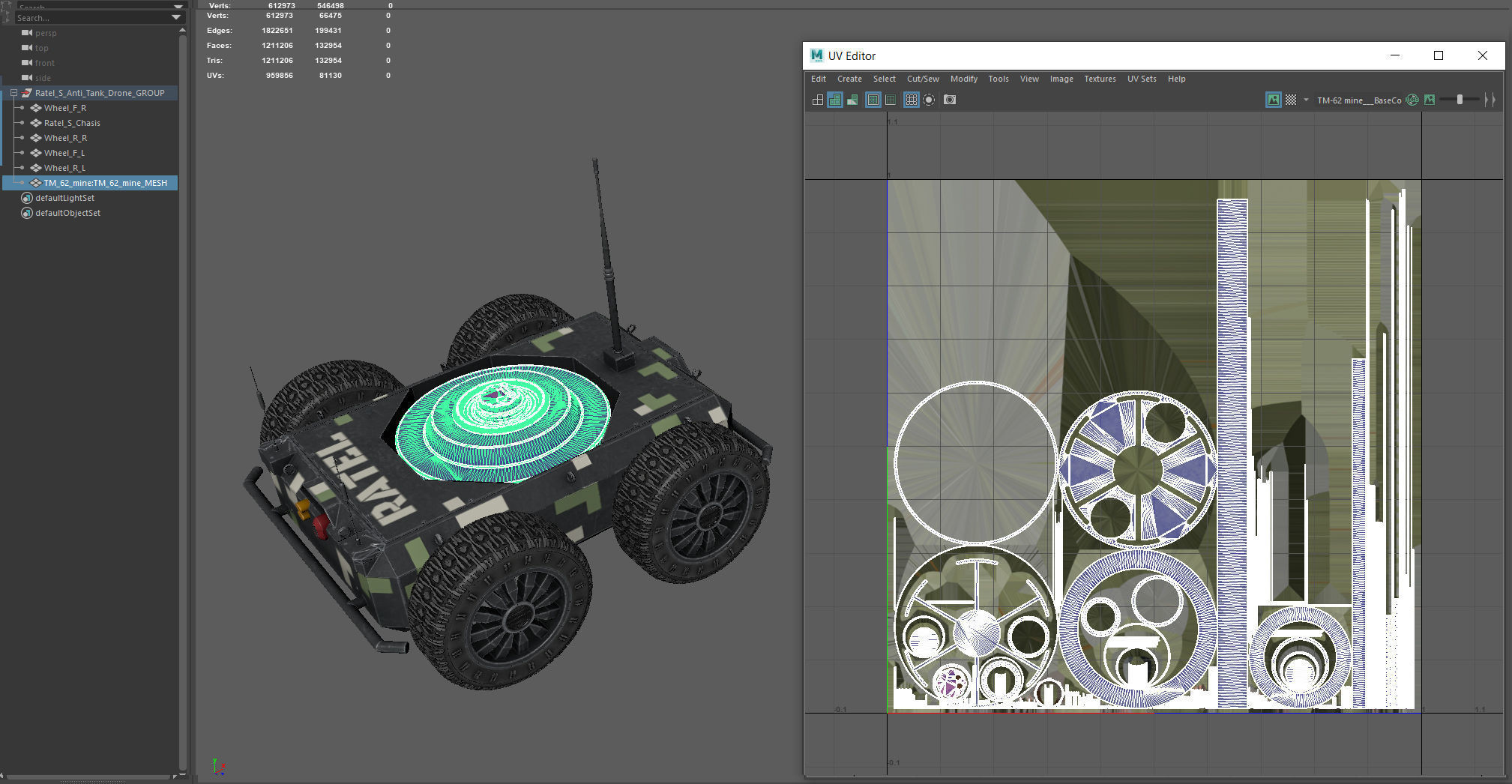
Task: Click the defaultLightSet set icon
Action: click(27, 198)
